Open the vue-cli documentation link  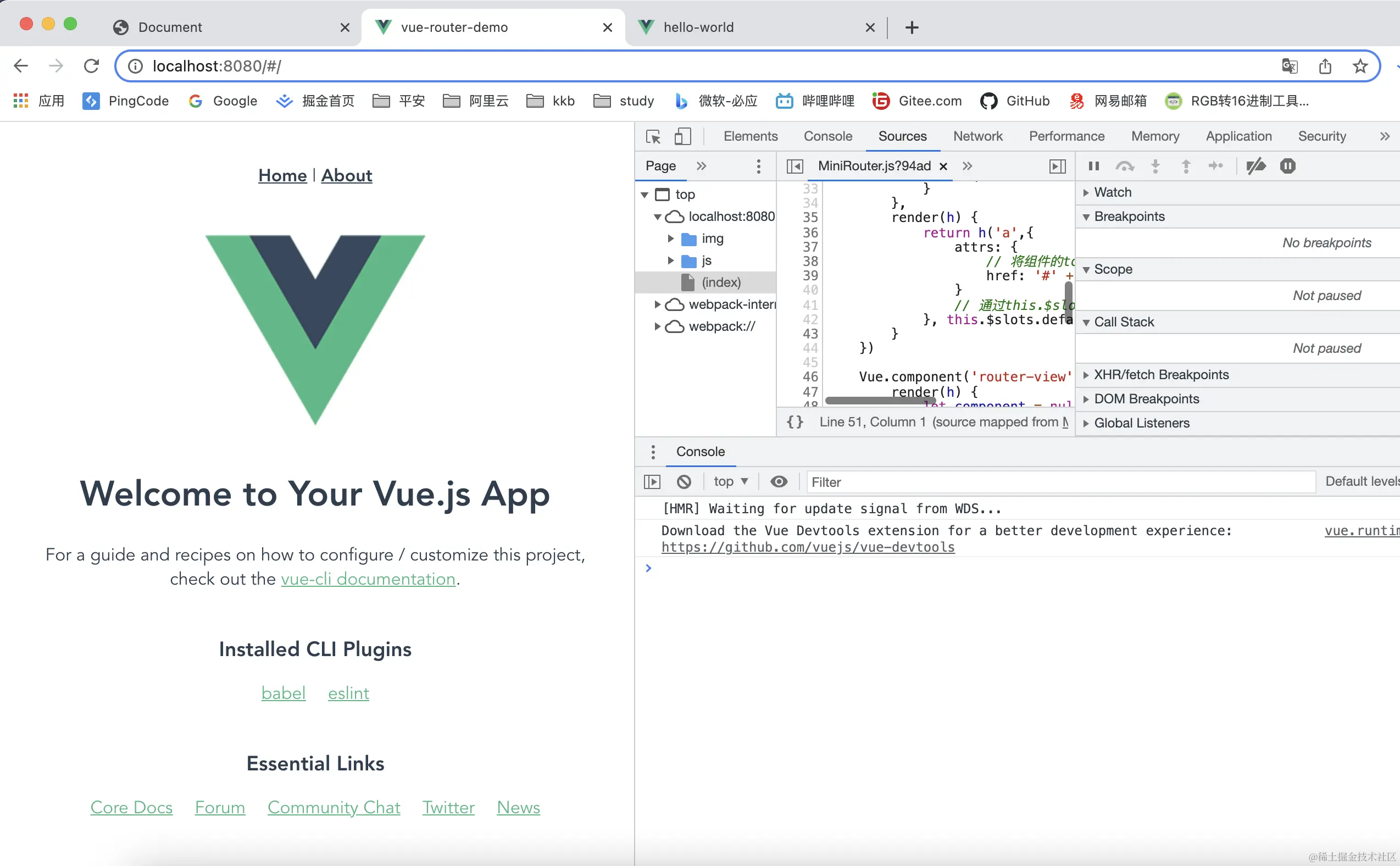pyautogui.click(x=368, y=579)
